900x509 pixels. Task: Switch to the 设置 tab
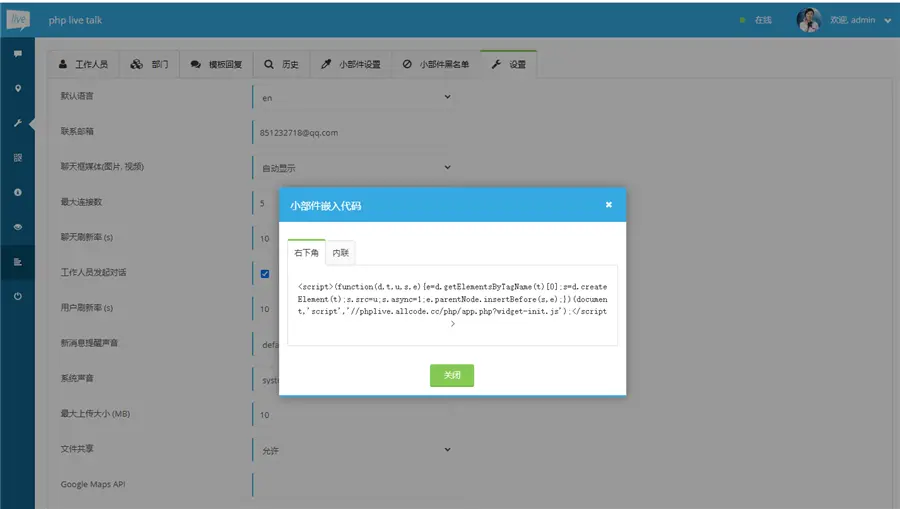pyautogui.click(x=509, y=64)
